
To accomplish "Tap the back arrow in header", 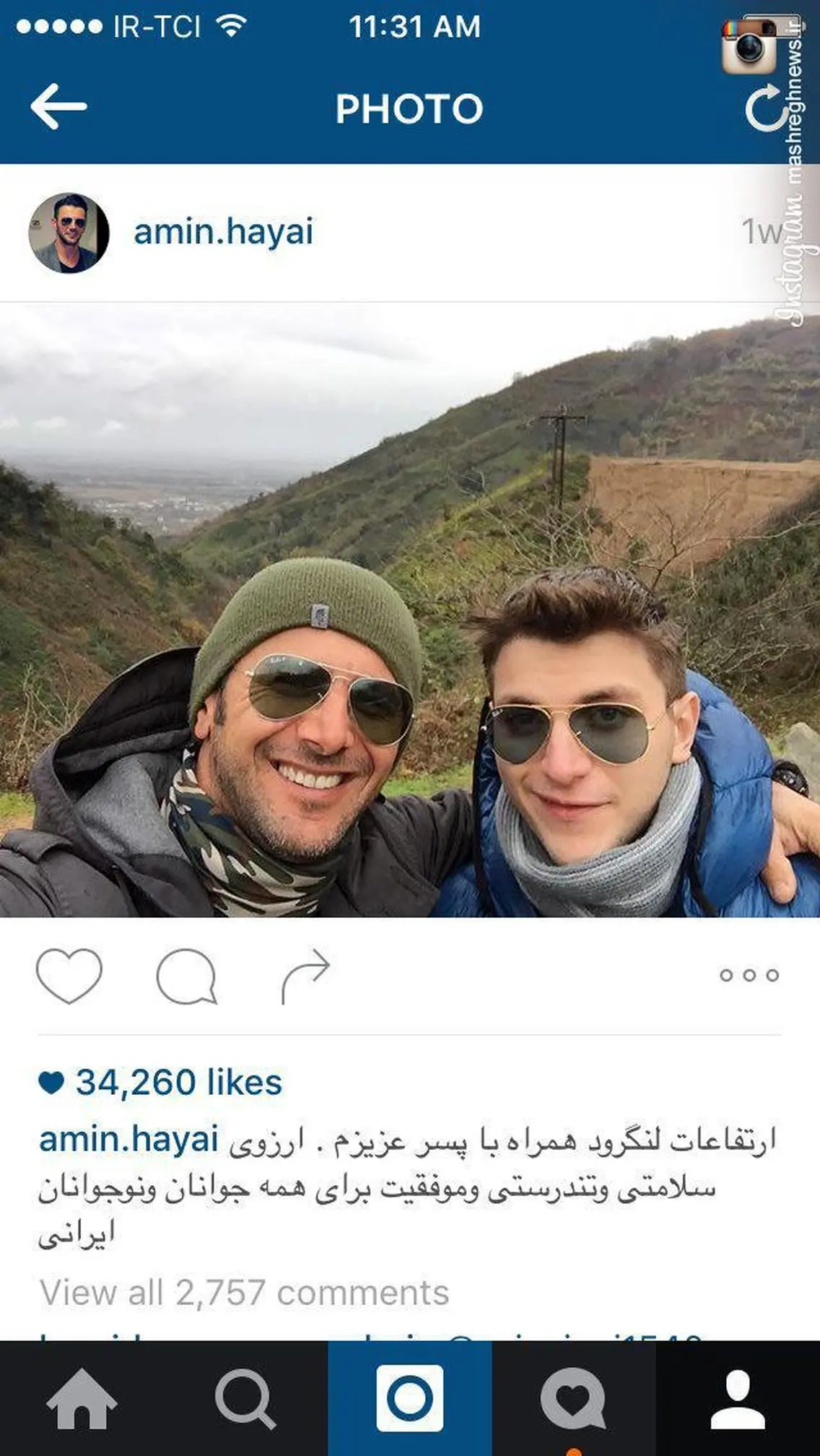I will (x=58, y=106).
